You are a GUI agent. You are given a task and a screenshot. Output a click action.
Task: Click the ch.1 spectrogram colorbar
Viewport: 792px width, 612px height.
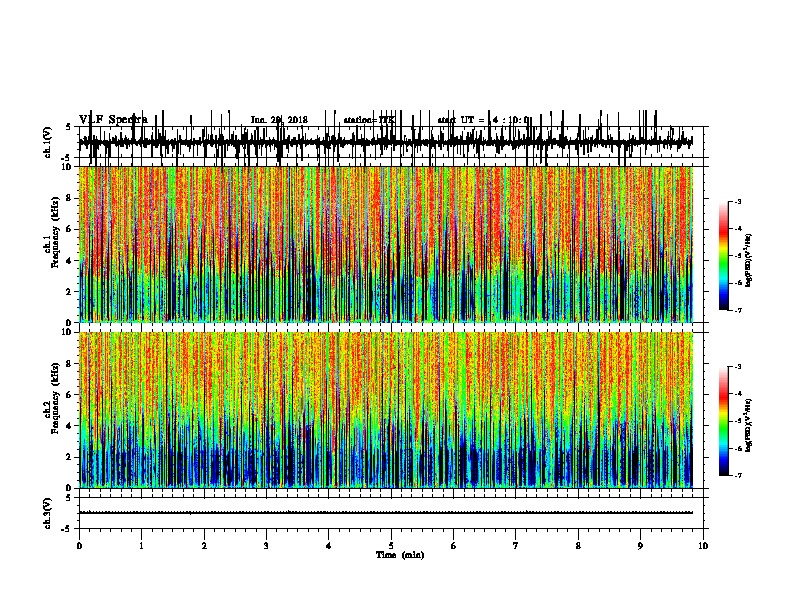[x=723, y=256]
